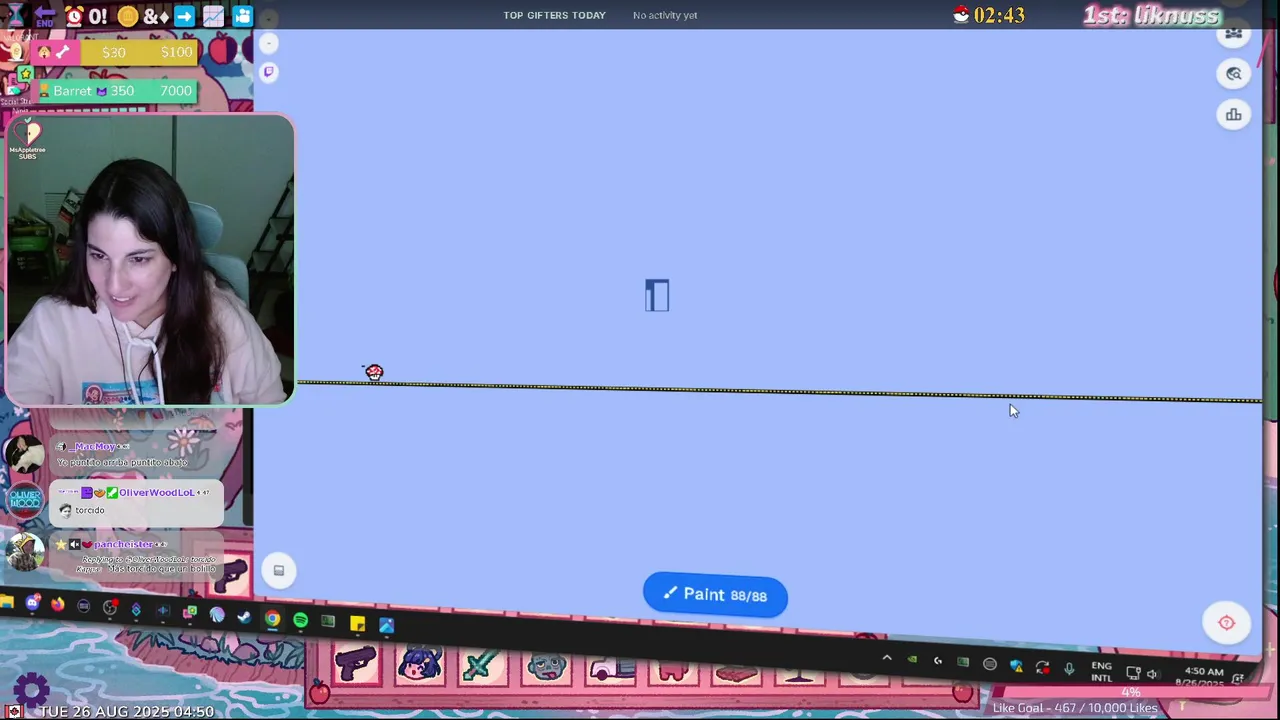Image resolution: width=1280 pixels, height=720 pixels.
Task: Click the Windows notification center icon
Action: coord(1240,678)
